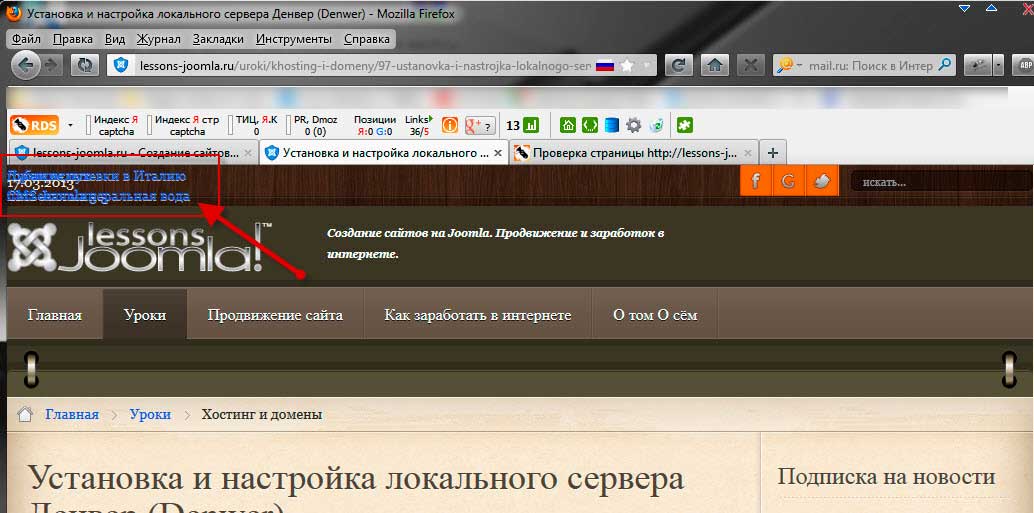Click the circular-arrows button beside the address bar

[85, 65]
